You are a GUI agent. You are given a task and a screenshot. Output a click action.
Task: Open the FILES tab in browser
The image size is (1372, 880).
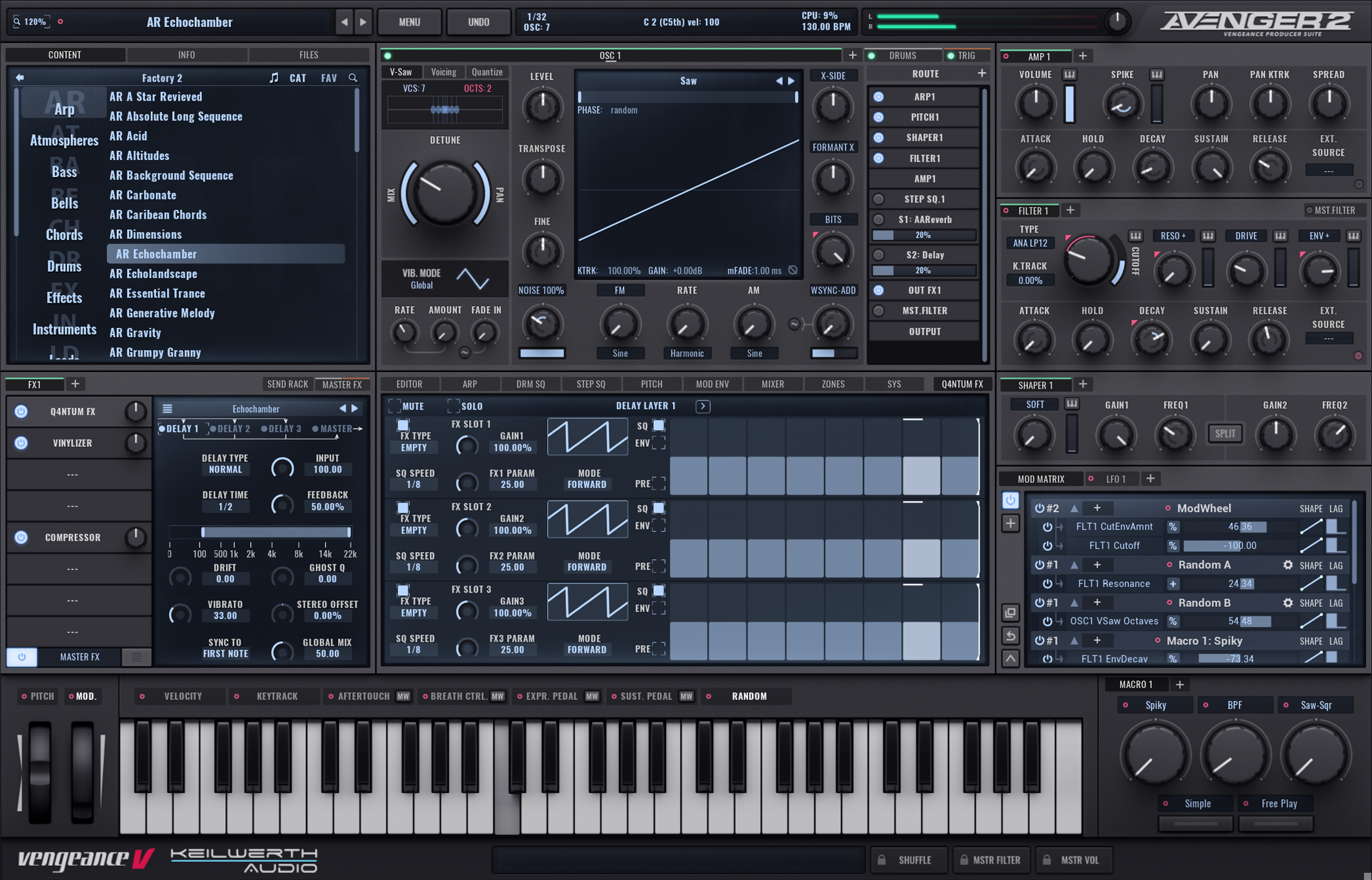click(308, 55)
